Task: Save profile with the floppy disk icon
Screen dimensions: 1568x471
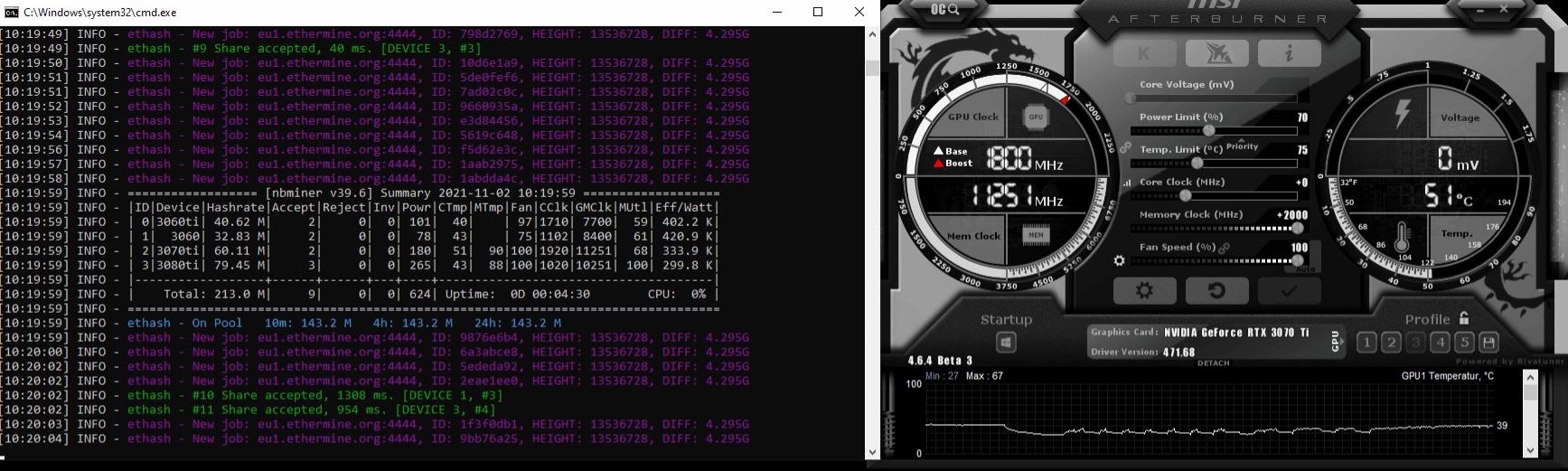Action: (1489, 343)
